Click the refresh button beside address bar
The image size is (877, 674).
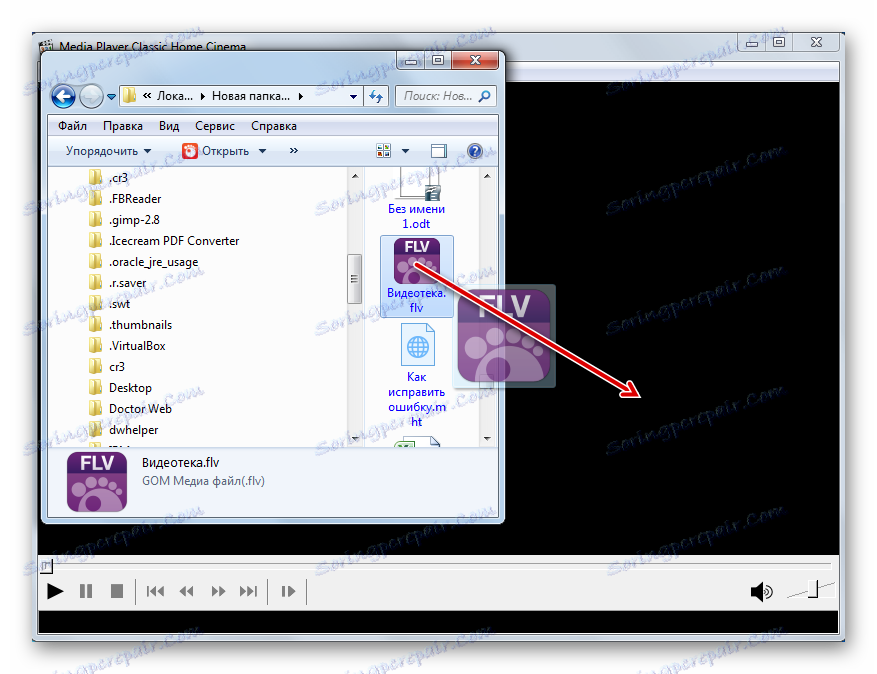pos(376,97)
